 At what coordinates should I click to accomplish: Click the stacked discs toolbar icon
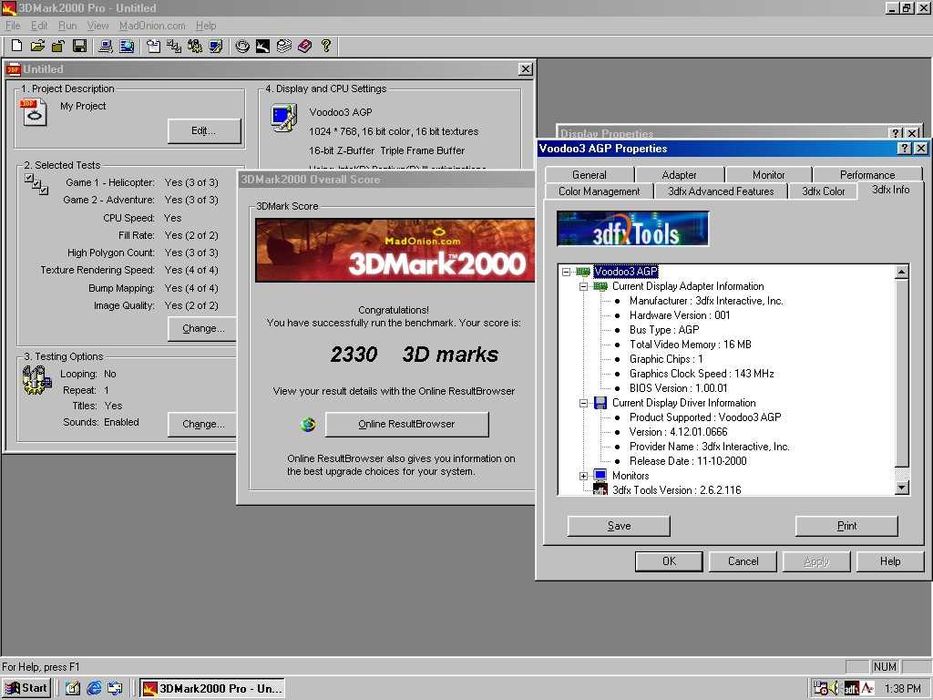click(x=284, y=46)
